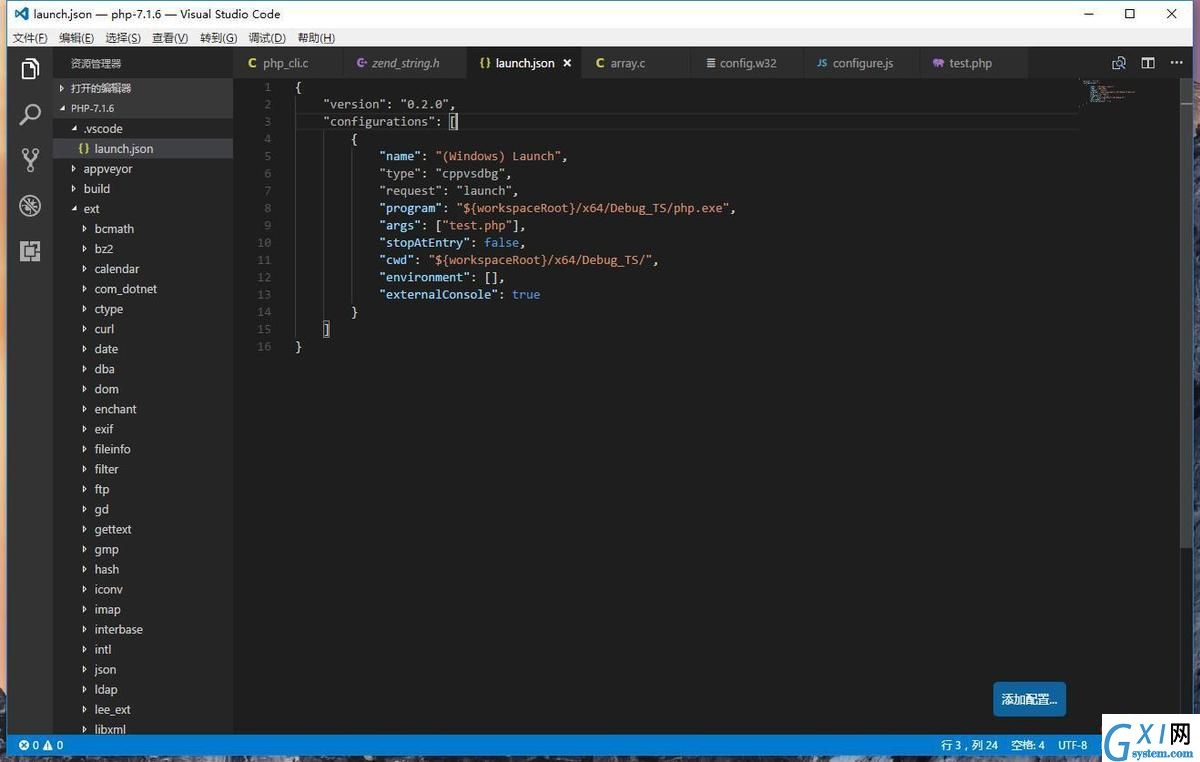Expand the 打开的编辑器 section

[143, 88]
